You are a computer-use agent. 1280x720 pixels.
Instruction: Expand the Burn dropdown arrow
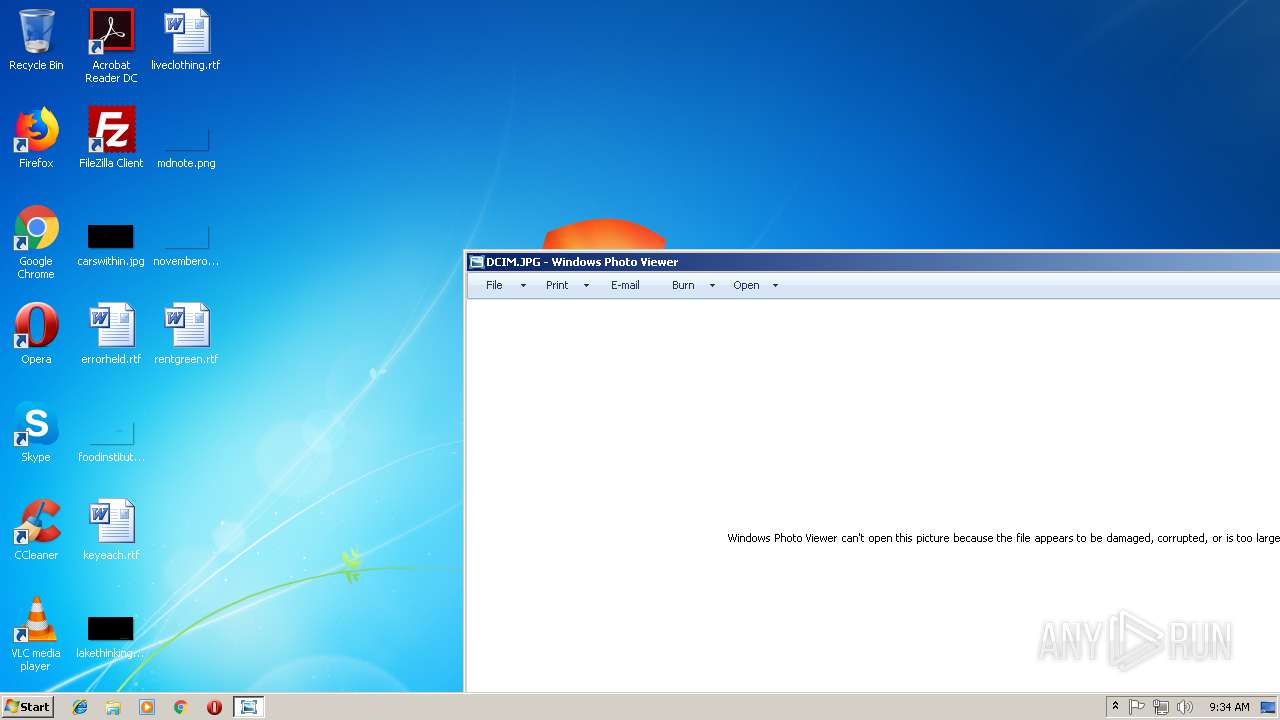click(712, 286)
